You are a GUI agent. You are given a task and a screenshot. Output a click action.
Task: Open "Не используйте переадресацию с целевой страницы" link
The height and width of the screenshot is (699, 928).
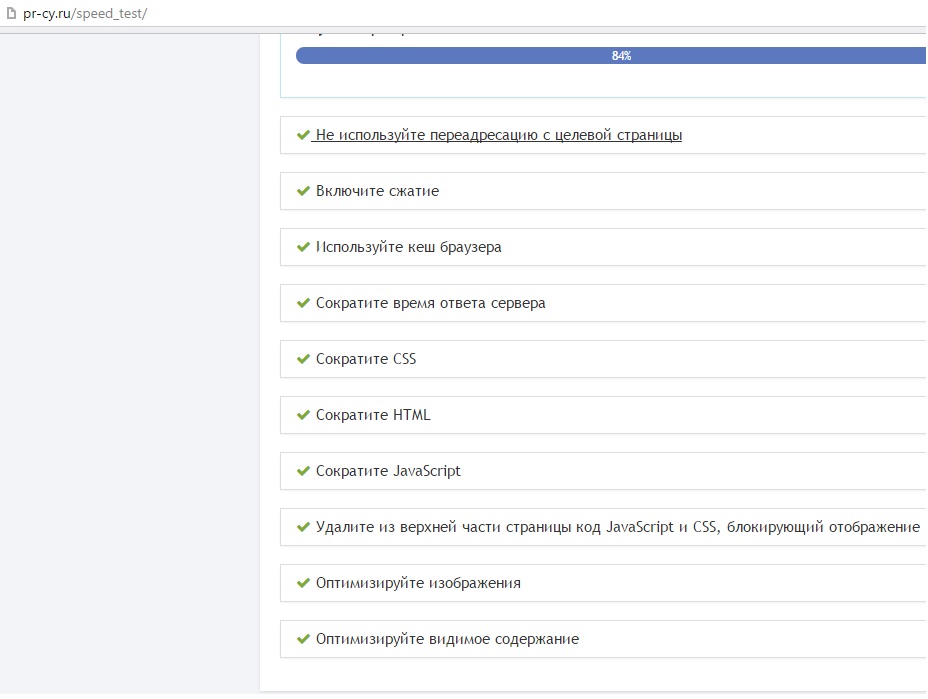tap(498, 135)
